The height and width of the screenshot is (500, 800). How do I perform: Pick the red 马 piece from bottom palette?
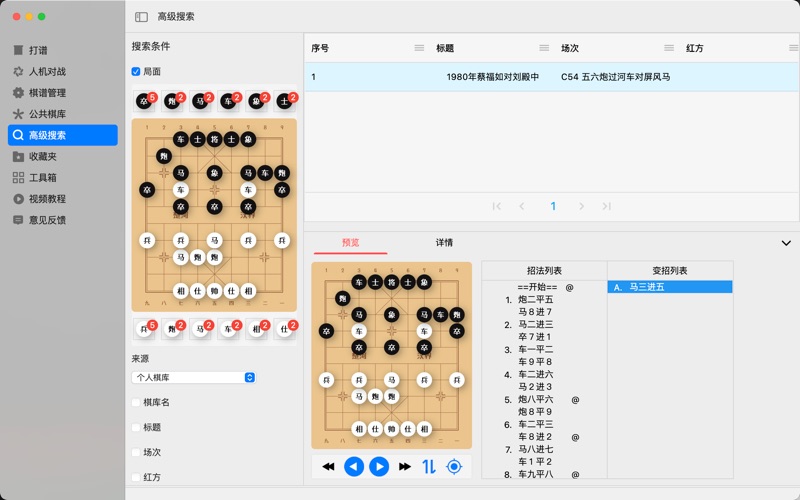[x=201, y=329]
